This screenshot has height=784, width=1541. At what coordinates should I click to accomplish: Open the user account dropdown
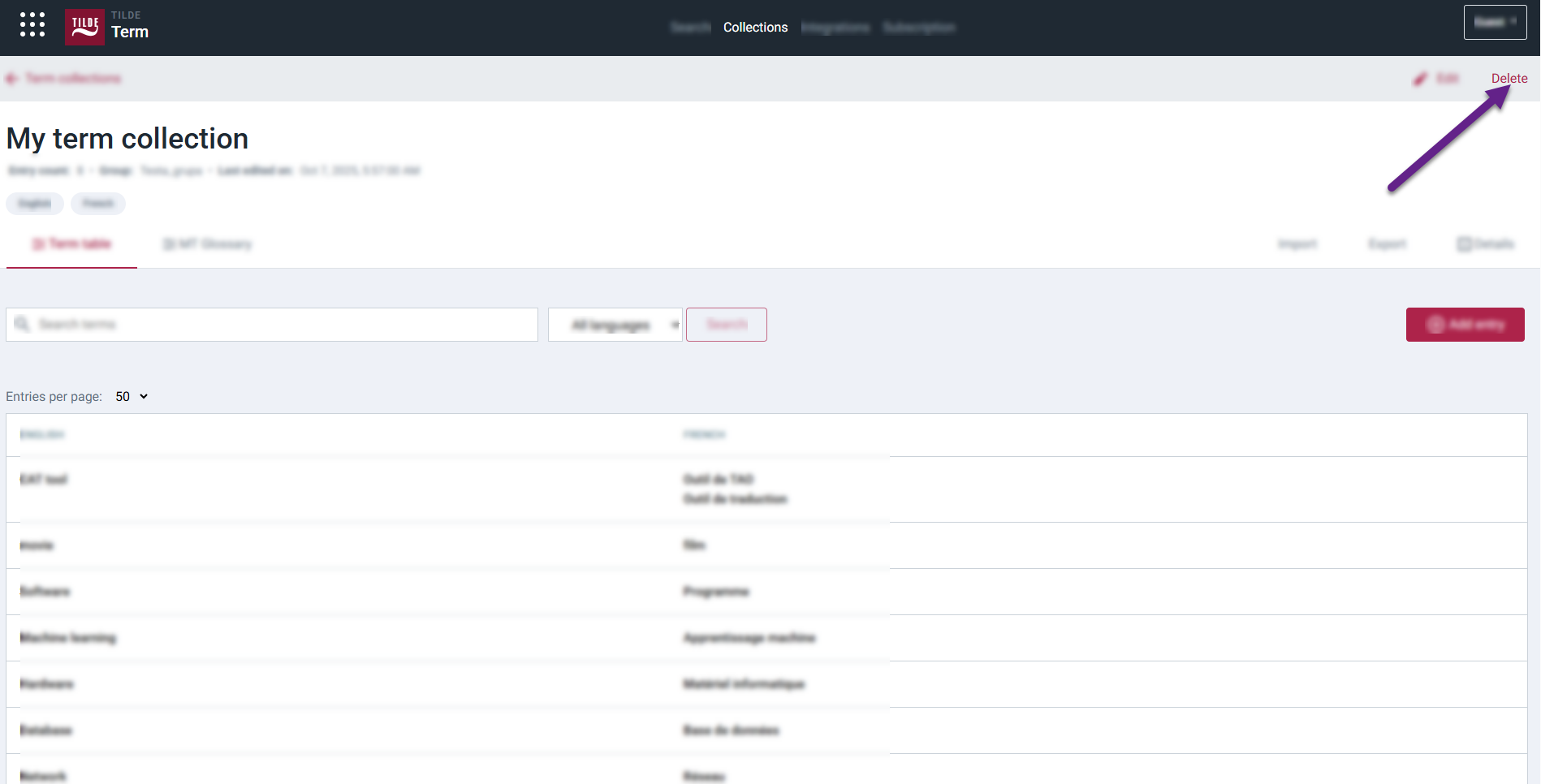click(1495, 23)
